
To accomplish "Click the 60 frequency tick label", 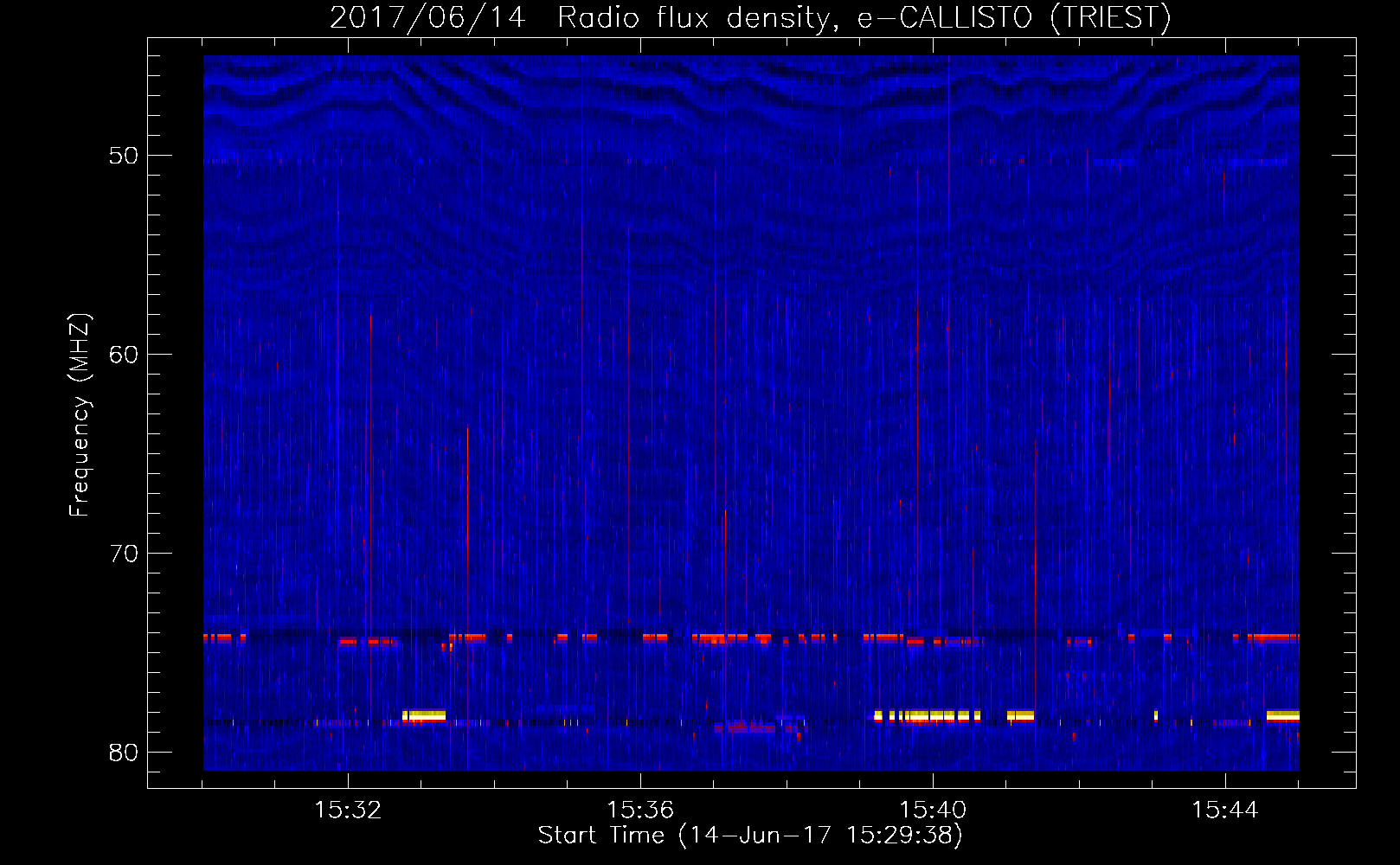I will [x=124, y=355].
